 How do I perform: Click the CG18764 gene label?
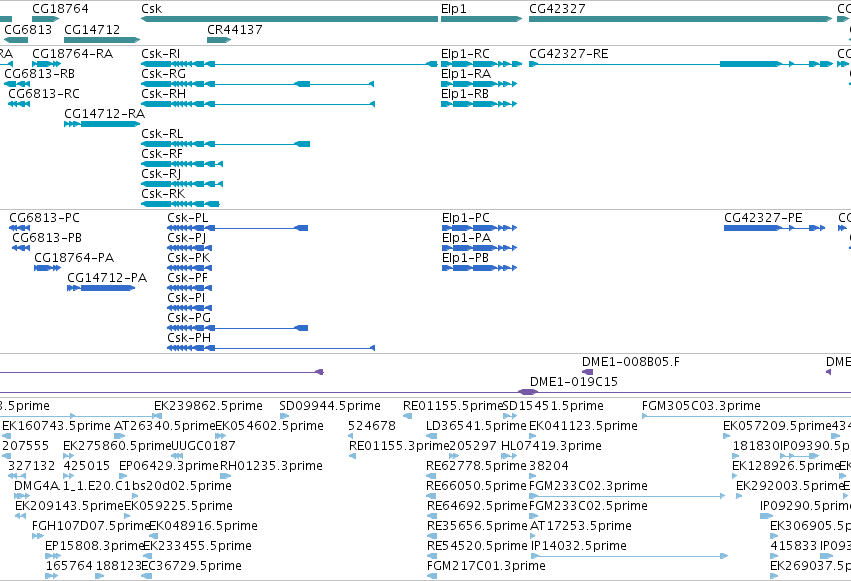click(x=60, y=9)
